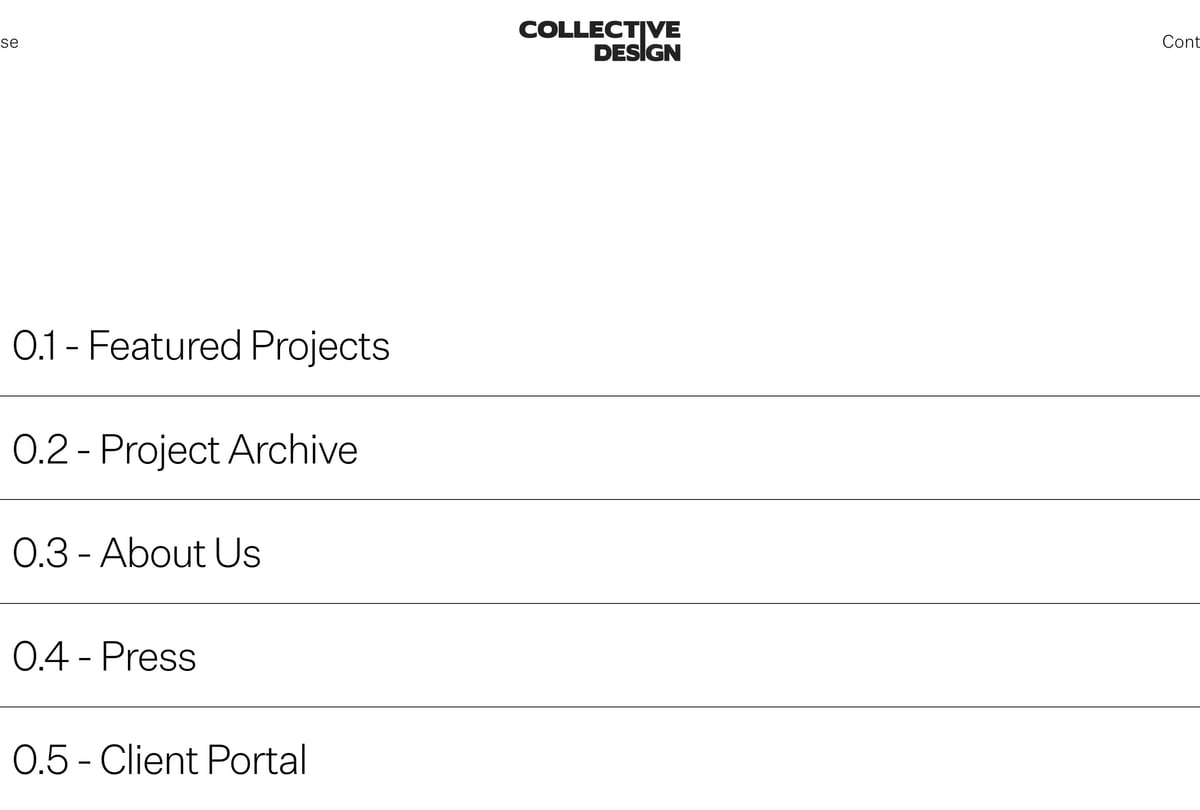
Task: Click the '0.4' index number label
Action: pyautogui.click(x=42, y=658)
